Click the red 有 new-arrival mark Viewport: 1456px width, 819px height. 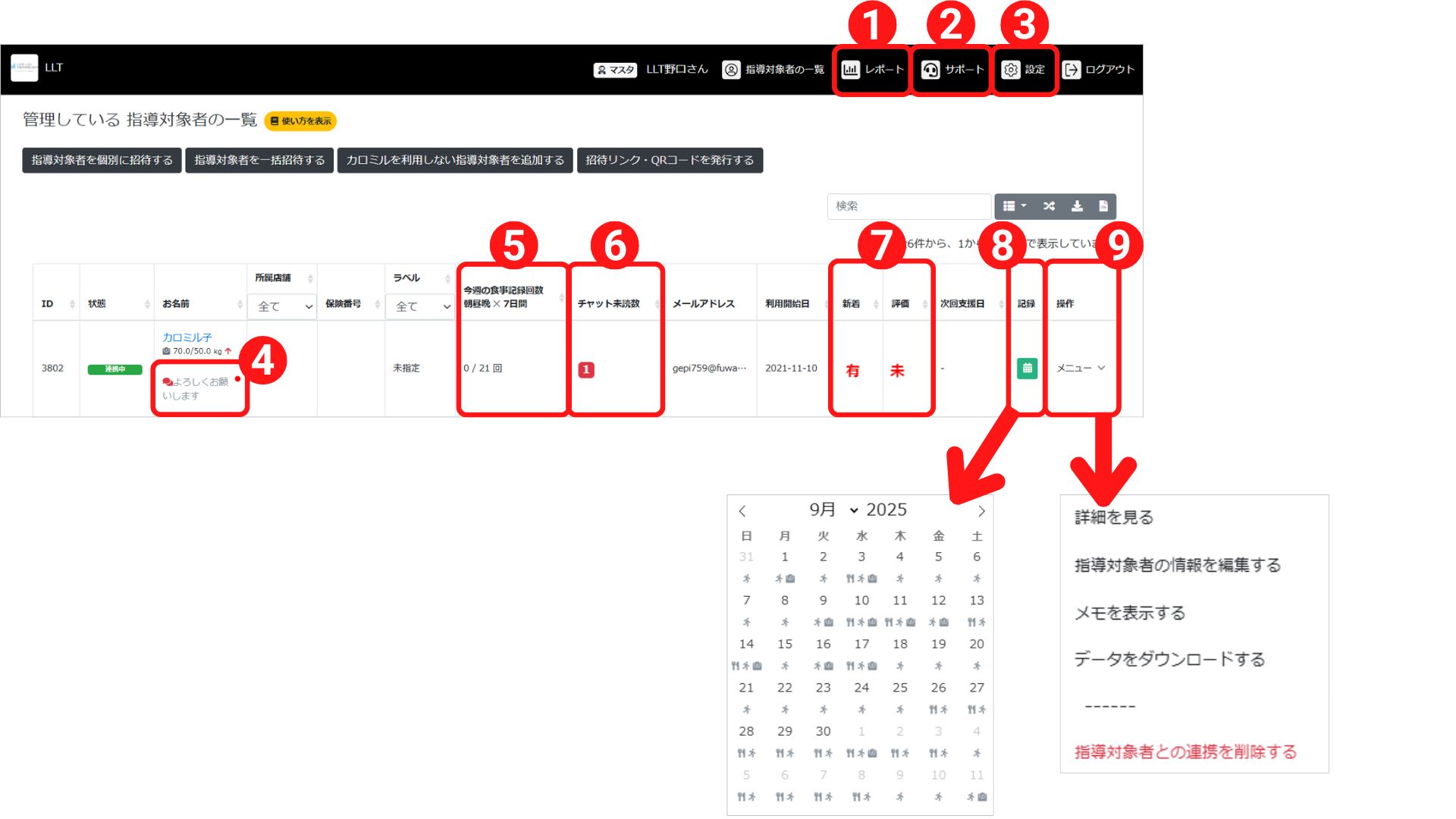point(852,370)
